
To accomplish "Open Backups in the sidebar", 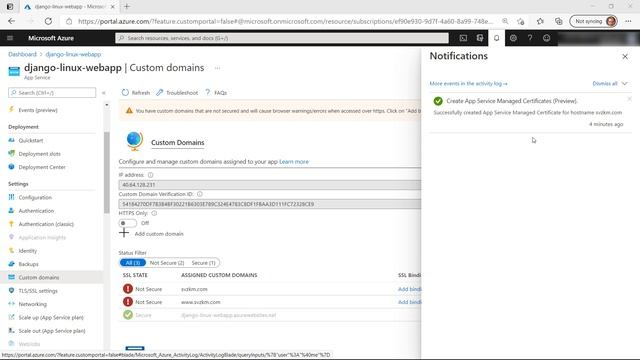I will (29, 264).
